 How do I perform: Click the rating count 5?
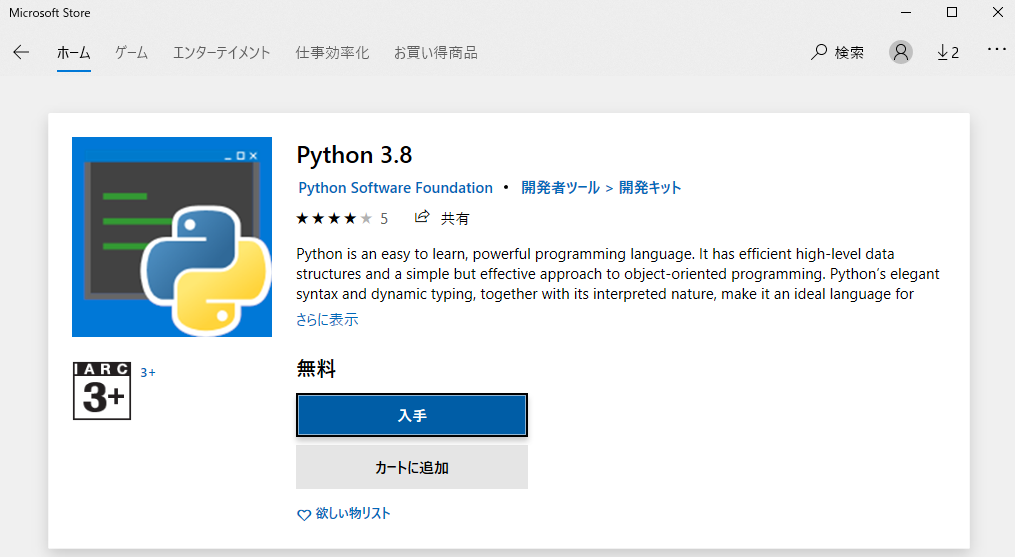click(384, 219)
